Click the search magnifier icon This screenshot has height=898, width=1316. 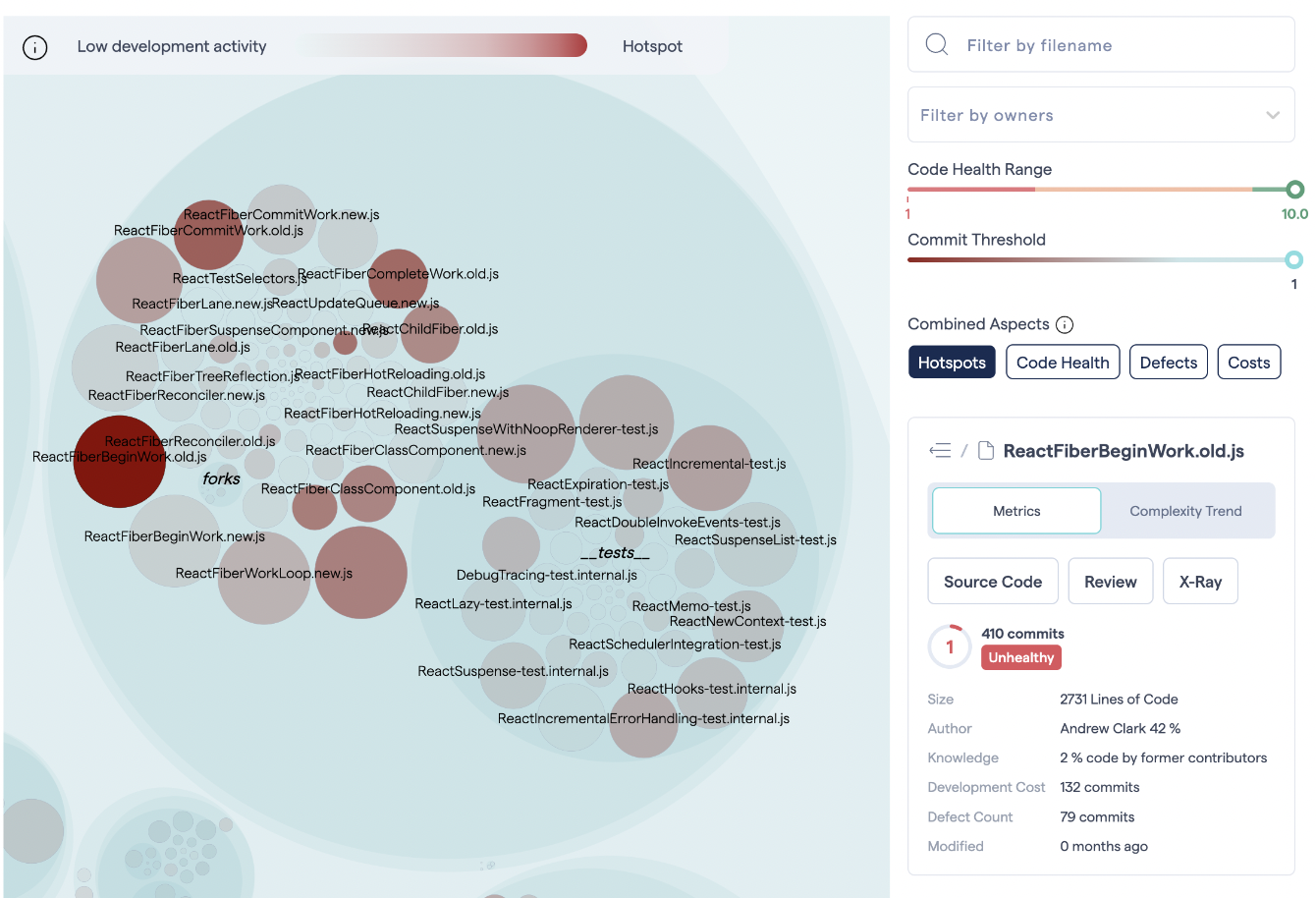[937, 45]
